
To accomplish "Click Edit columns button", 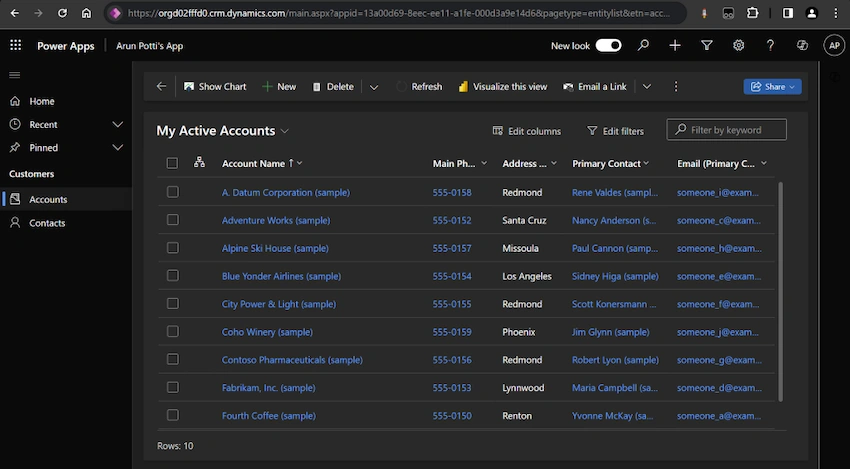I will [527, 131].
